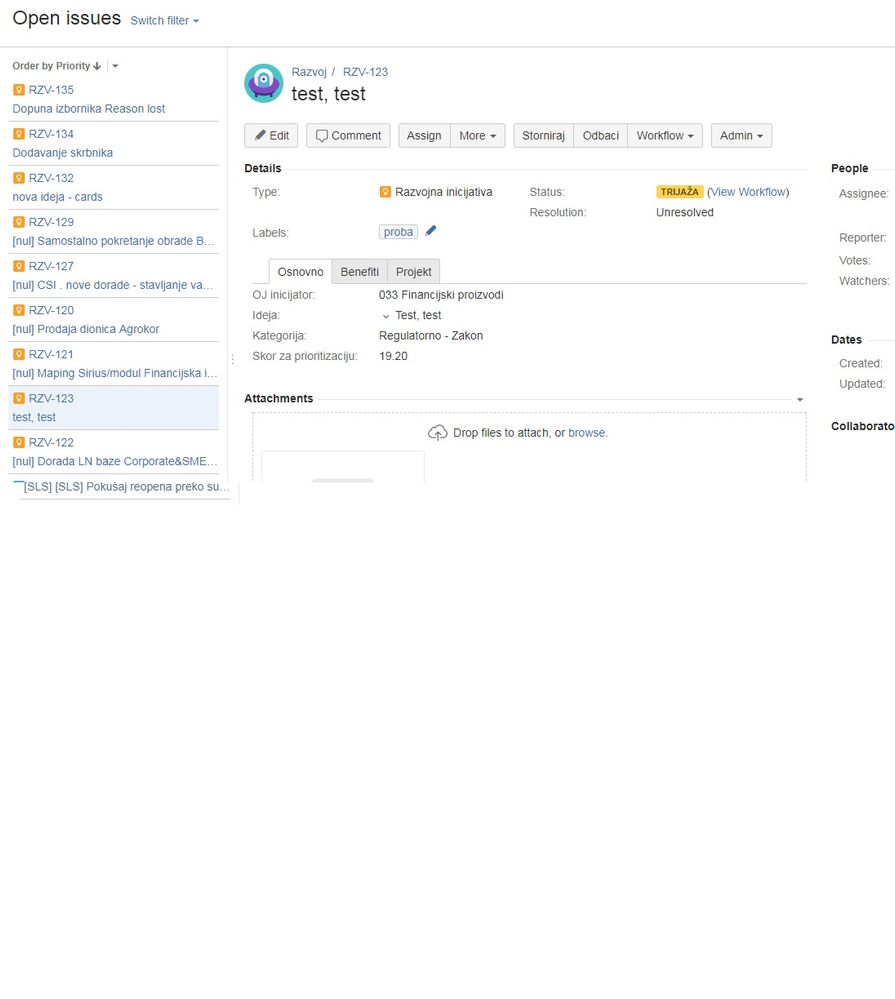Click the 033 Financijski proizvodi value
This screenshot has width=895, height=999.
pyautogui.click(x=441, y=295)
